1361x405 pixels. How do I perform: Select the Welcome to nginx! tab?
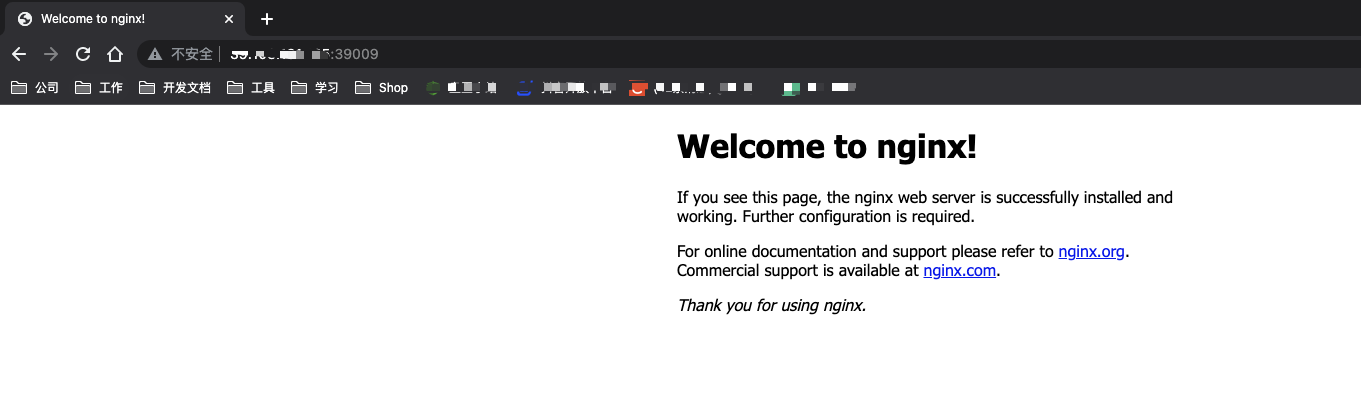(125, 19)
